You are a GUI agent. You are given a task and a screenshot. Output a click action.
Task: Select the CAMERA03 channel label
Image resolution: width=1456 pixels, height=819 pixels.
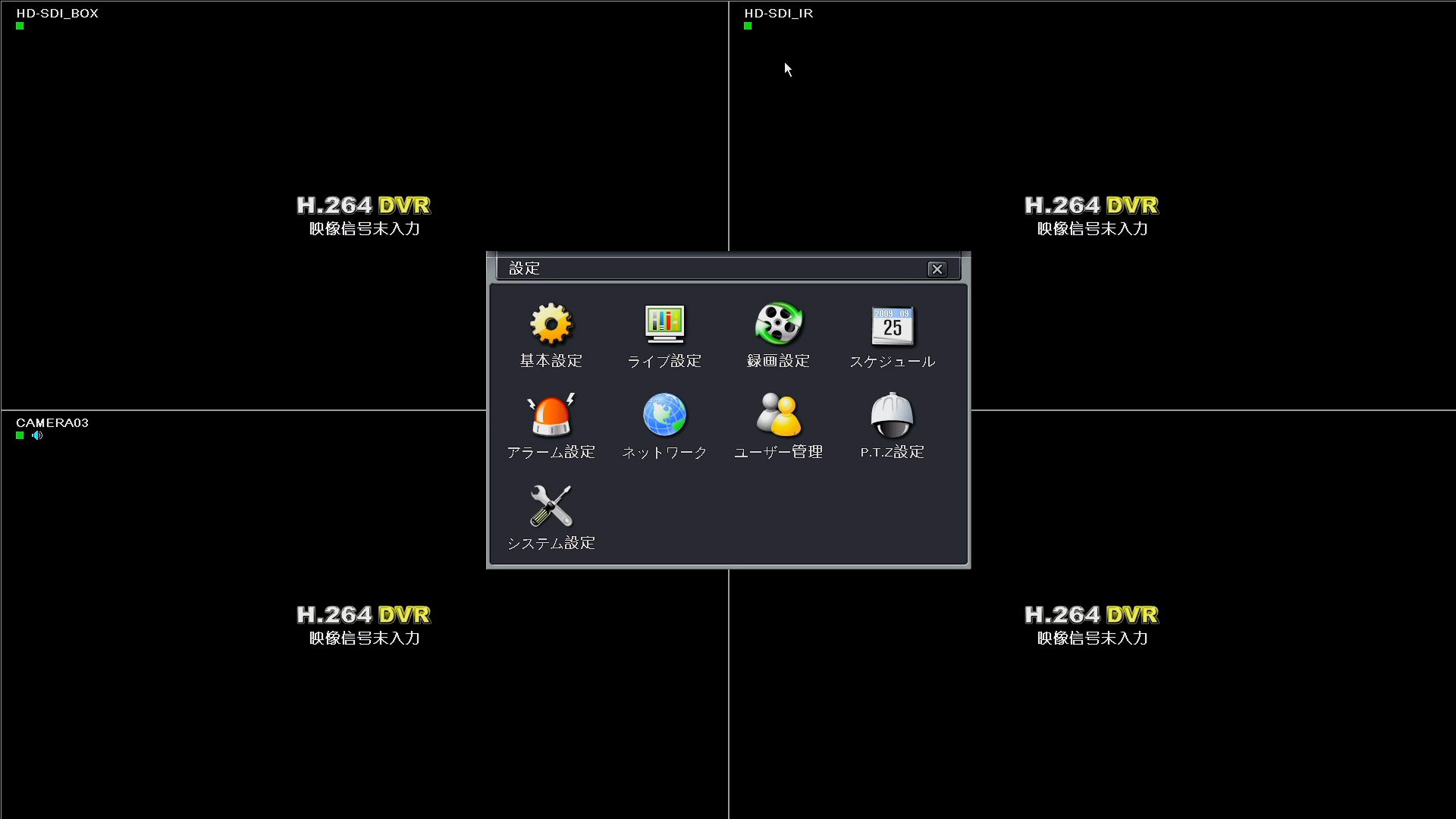[52, 423]
